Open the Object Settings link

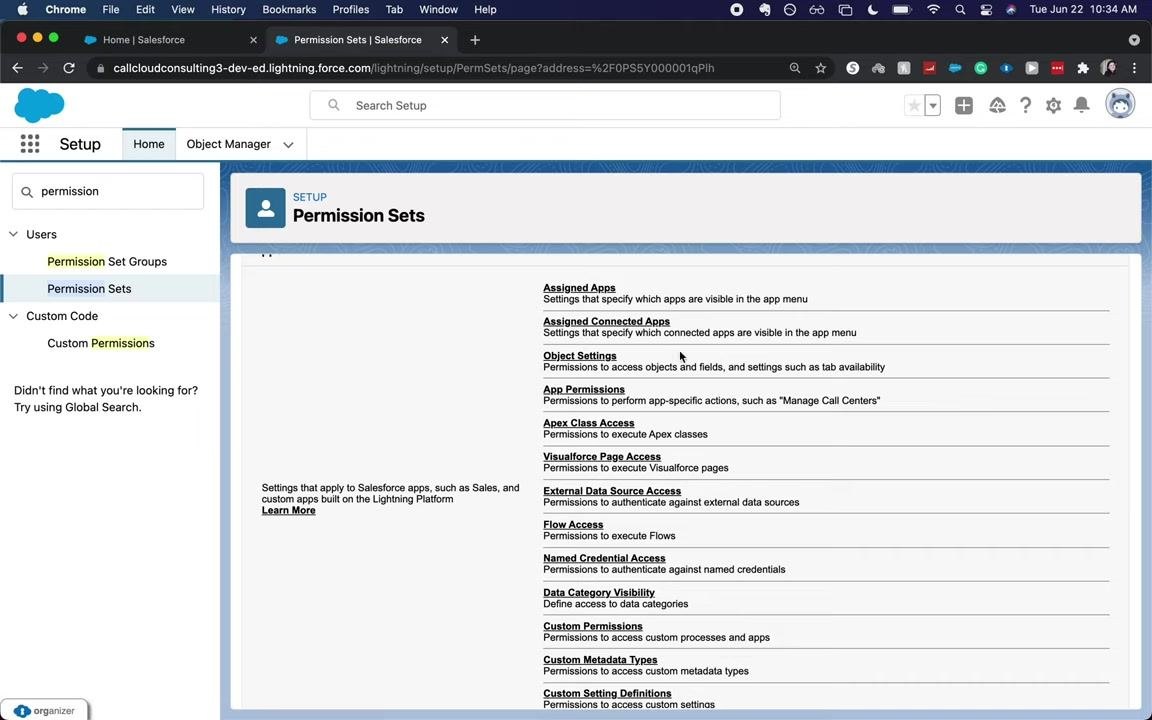[x=580, y=356]
